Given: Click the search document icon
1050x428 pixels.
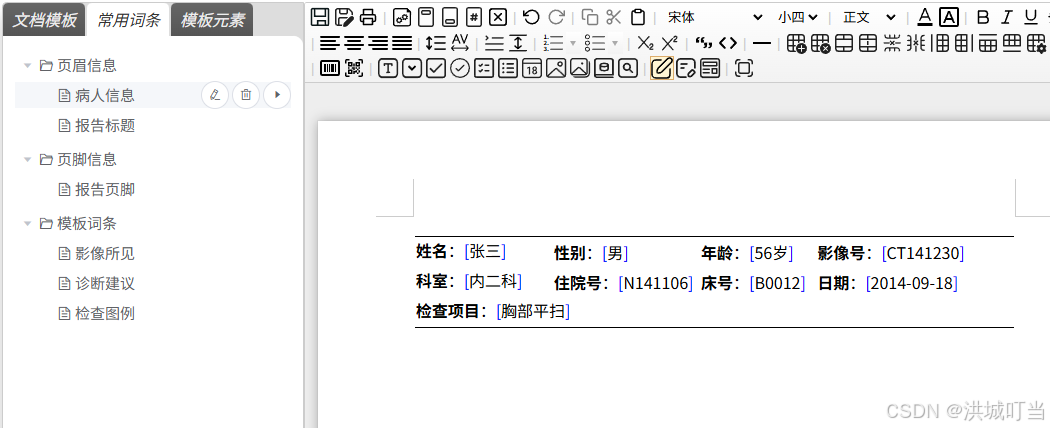Looking at the screenshot, I should (x=627, y=68).
